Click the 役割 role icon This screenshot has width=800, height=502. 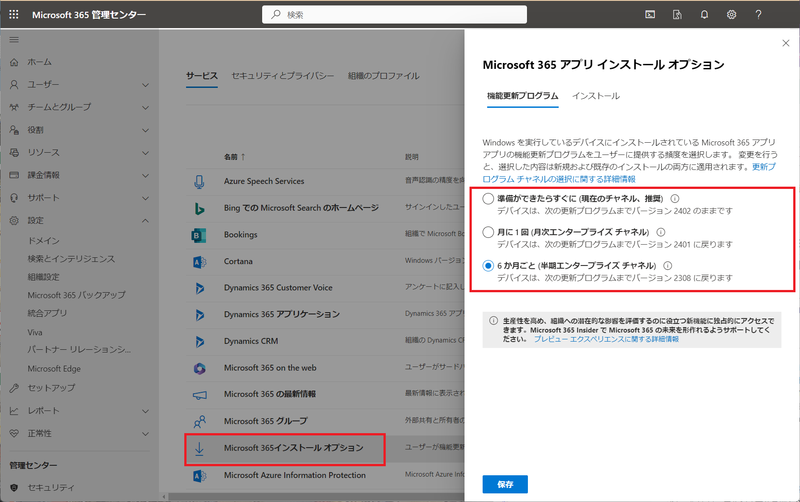(14, 130)
